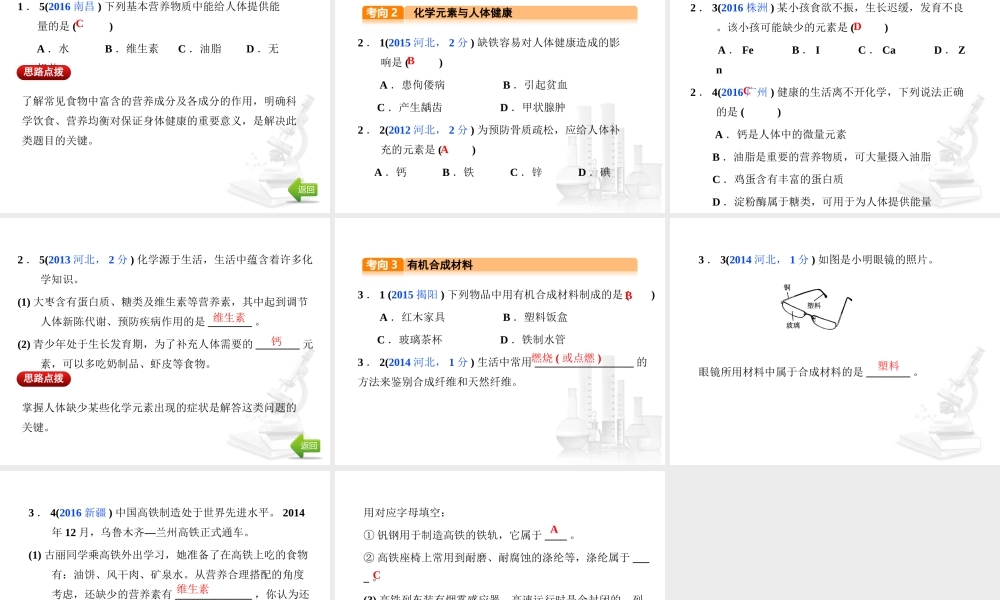Click the green 返回 arrow on the 2013 河北 question 2.5 slide
The width and height of the screenshot is (1000, 600).
click(x=305, y=446)
